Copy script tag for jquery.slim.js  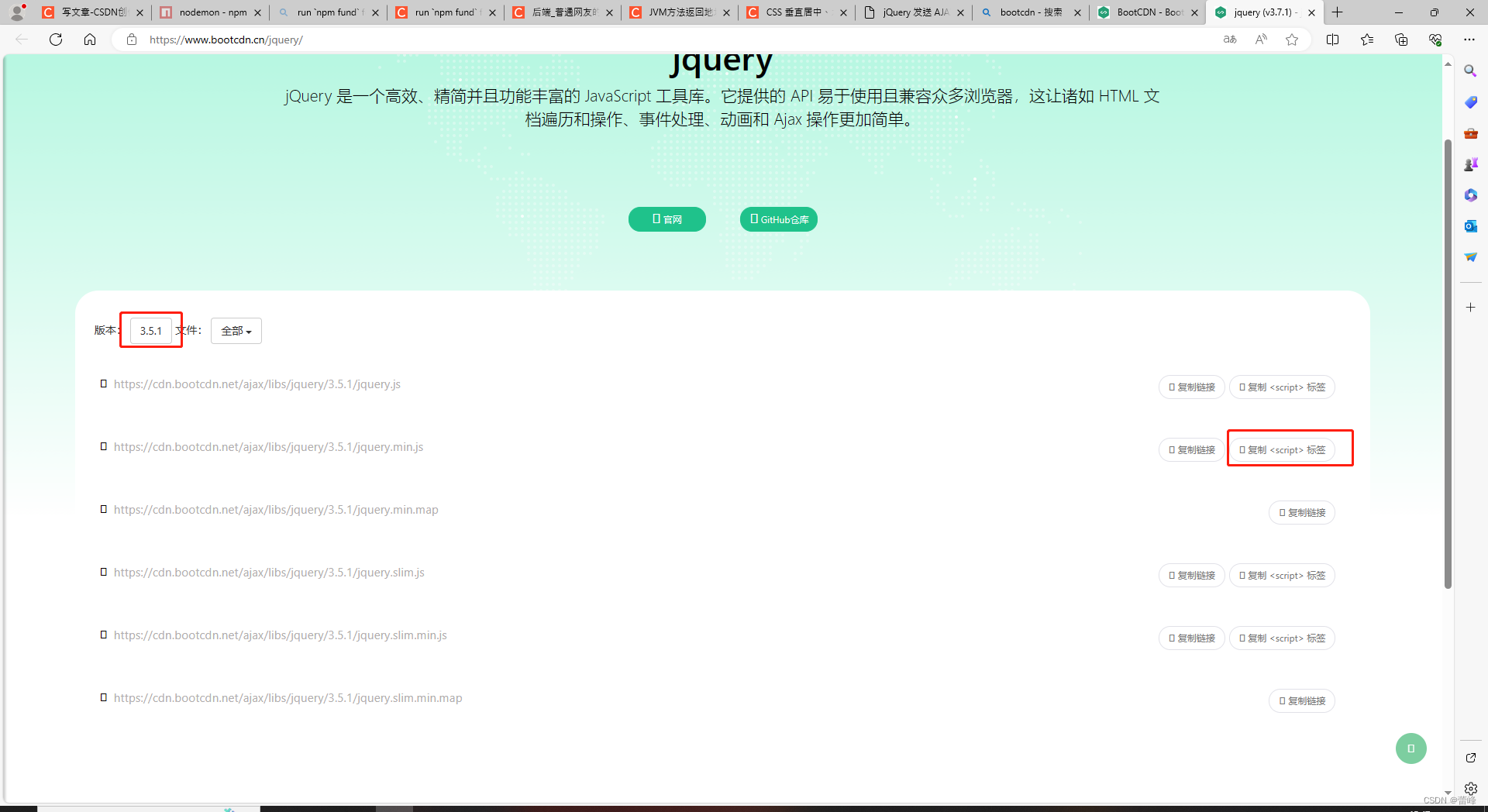click(x=1282, y=576)
